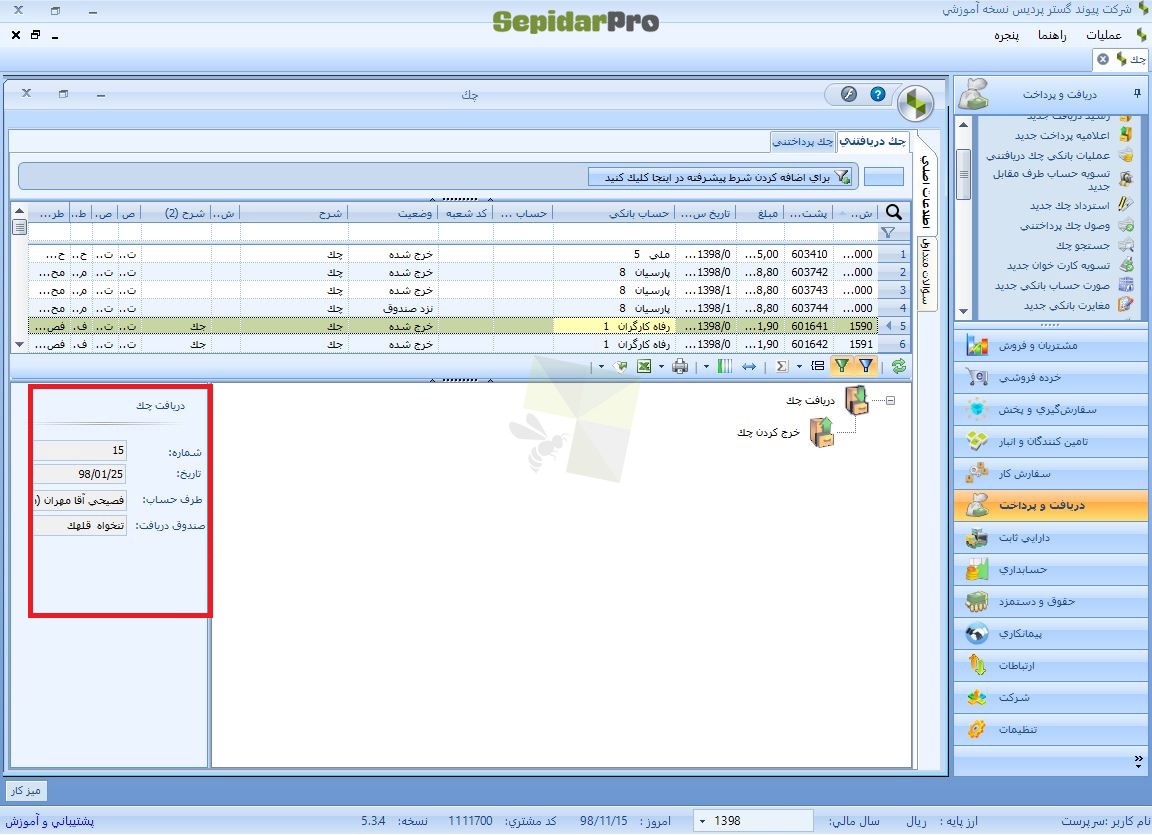This screenshot has width=1152, height=835.
Task: Open مغايرت بانكي جديد link
Action: click(x=1067, y=306)
